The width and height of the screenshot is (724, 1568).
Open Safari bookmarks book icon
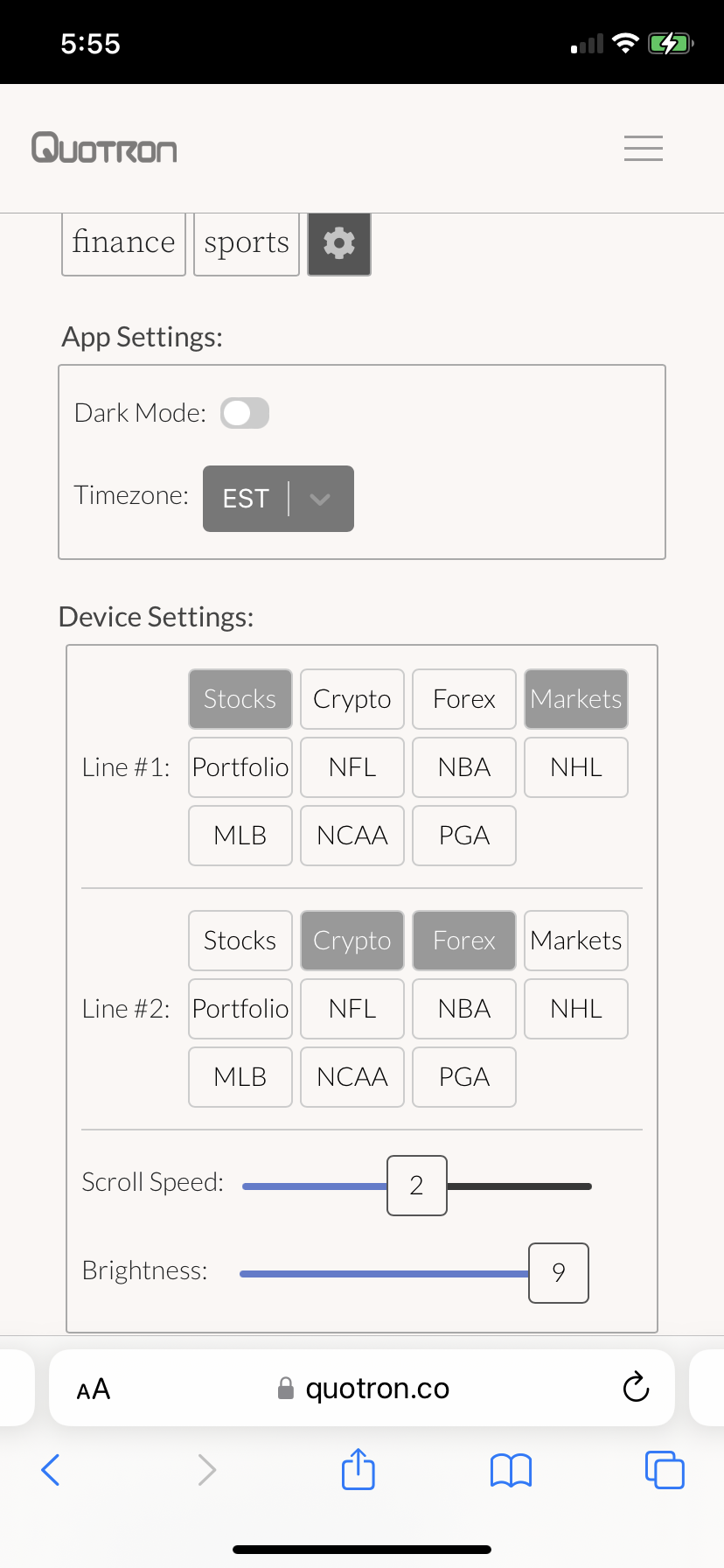point(512,1470)
